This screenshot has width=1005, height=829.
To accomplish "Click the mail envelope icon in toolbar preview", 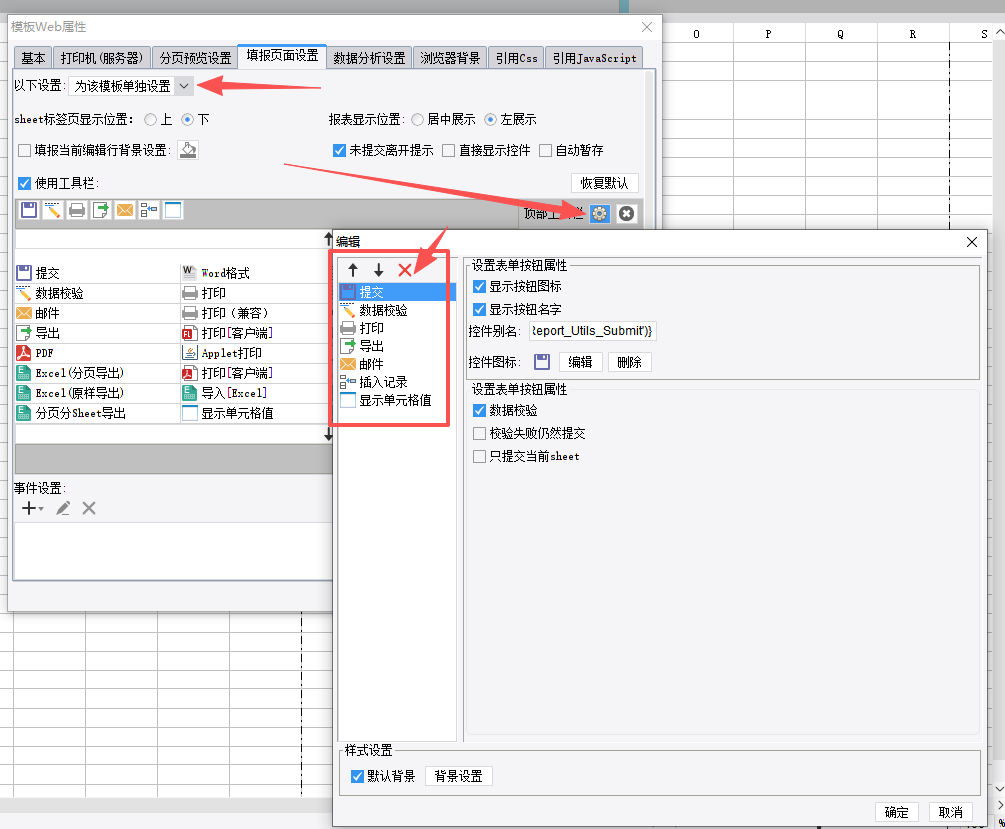I will click(125, 210).
